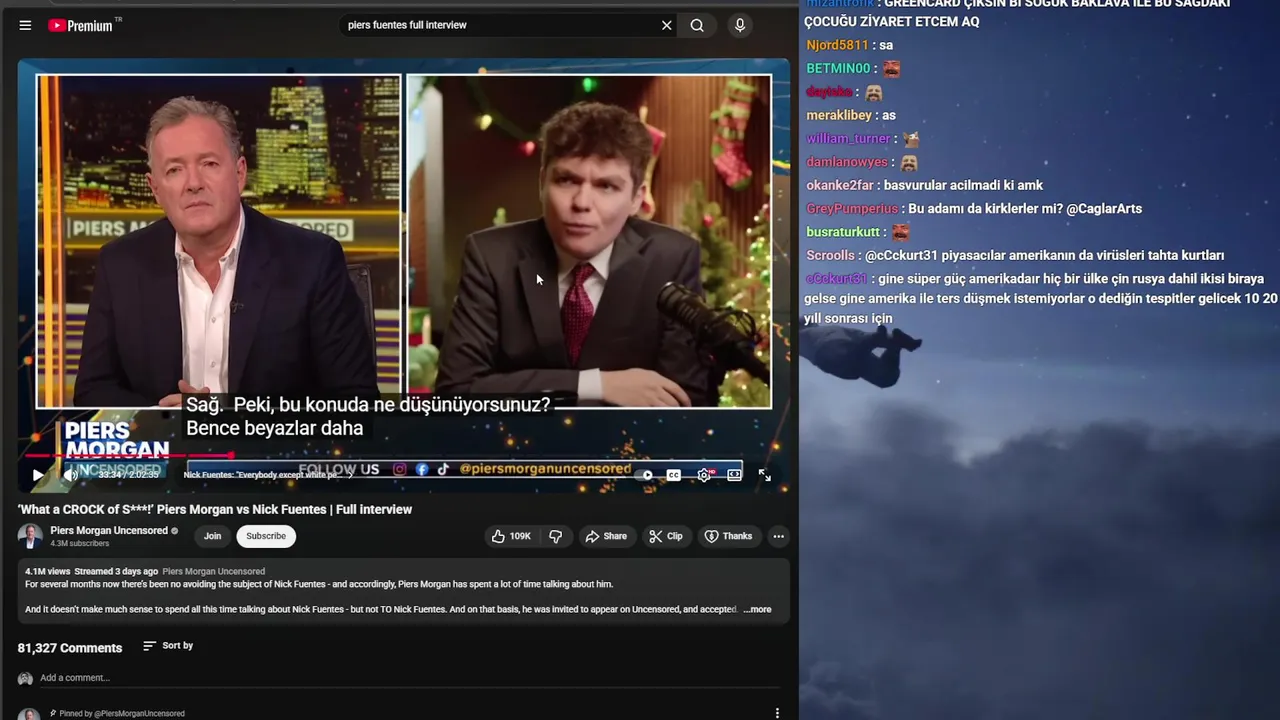Click chat username william_turner
Screen dimensions: 1280x720
tap(848, 138)
